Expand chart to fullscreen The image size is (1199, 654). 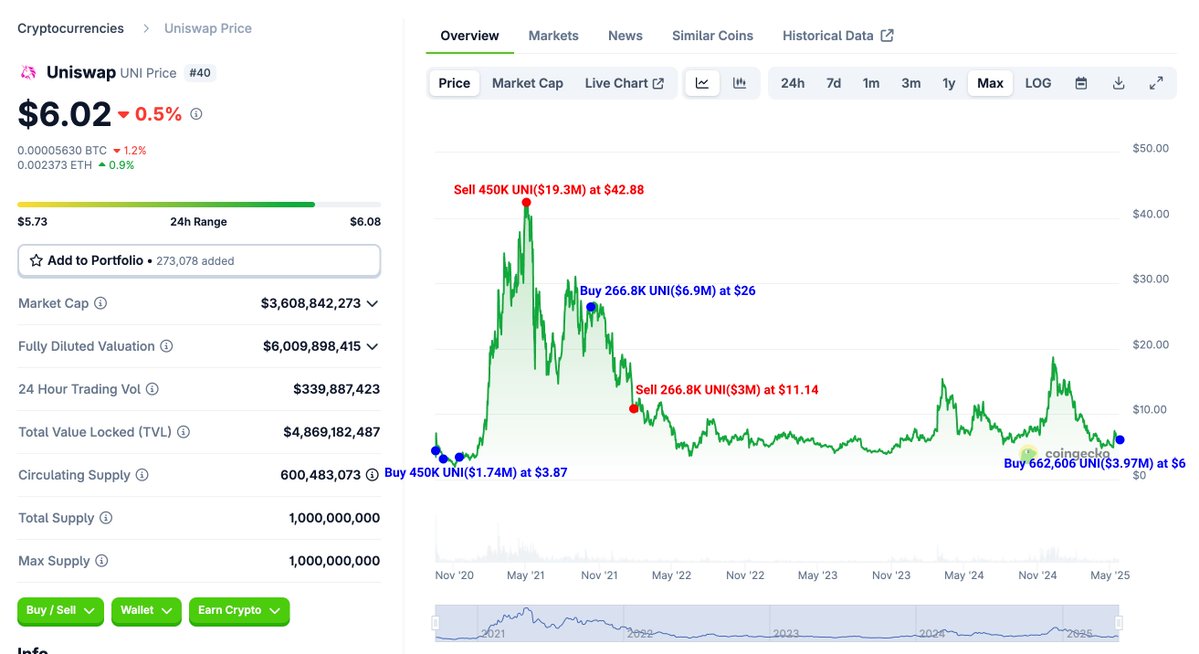coord(1156,83)
